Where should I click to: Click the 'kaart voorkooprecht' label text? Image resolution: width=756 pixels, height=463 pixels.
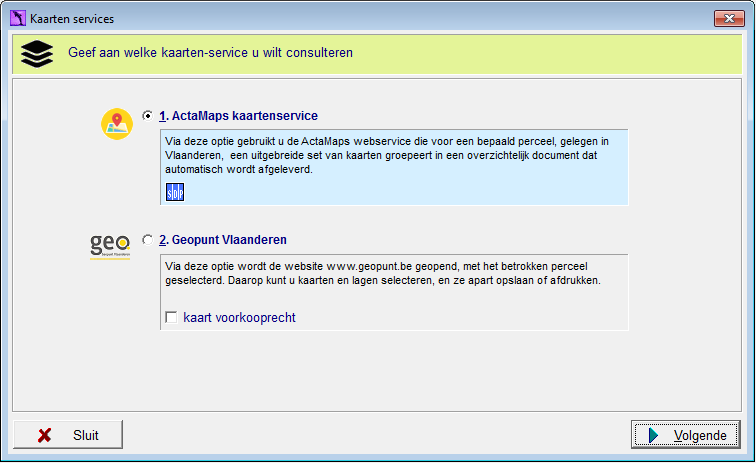pyautogui.click(x=240, y=317)
